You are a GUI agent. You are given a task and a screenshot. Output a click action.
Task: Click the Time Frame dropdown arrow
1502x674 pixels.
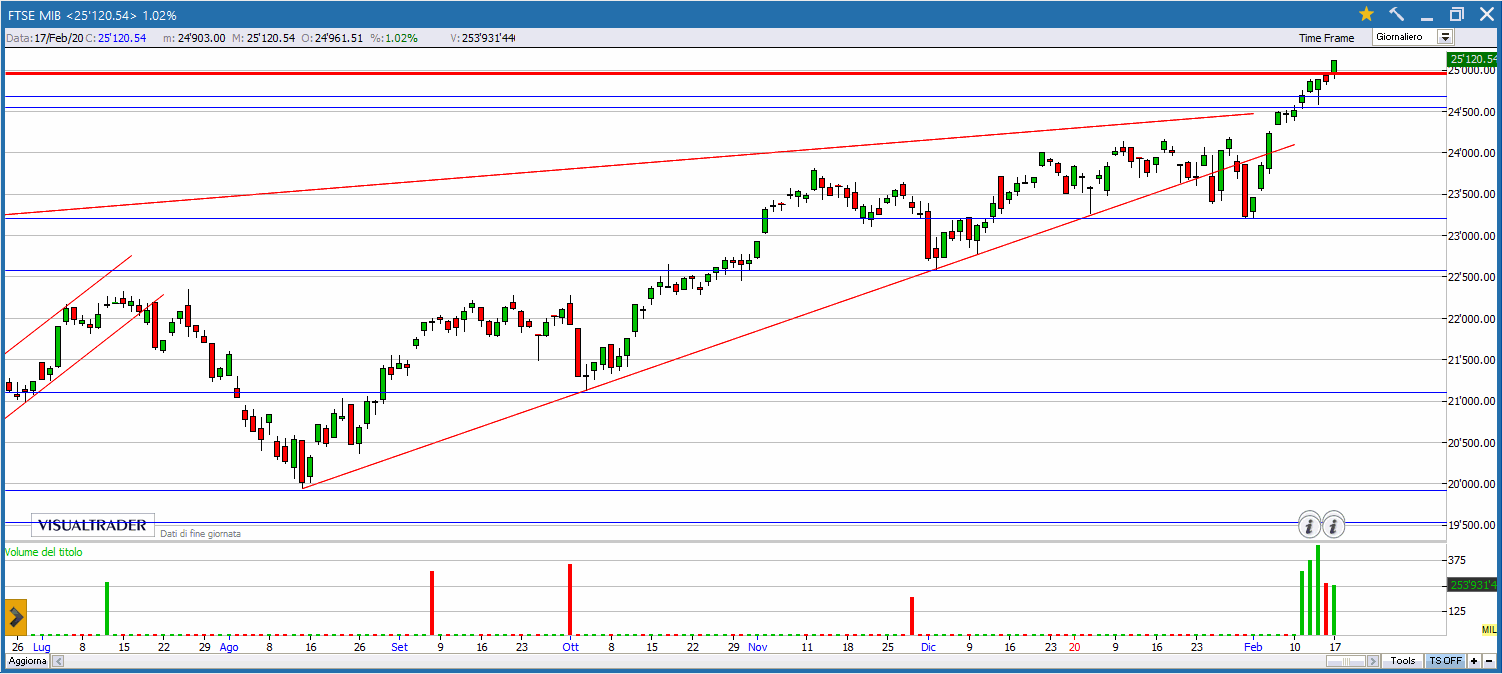pyautogui.click(x=1445, y=37)
